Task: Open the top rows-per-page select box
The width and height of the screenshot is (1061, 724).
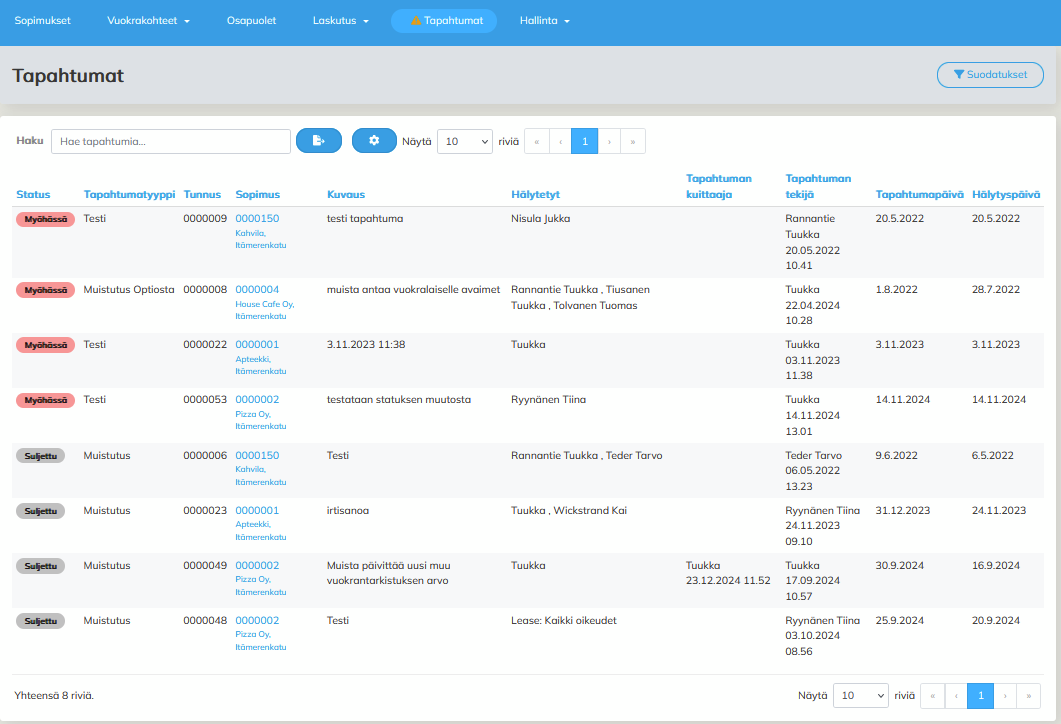Action: (x=464, y=141)
